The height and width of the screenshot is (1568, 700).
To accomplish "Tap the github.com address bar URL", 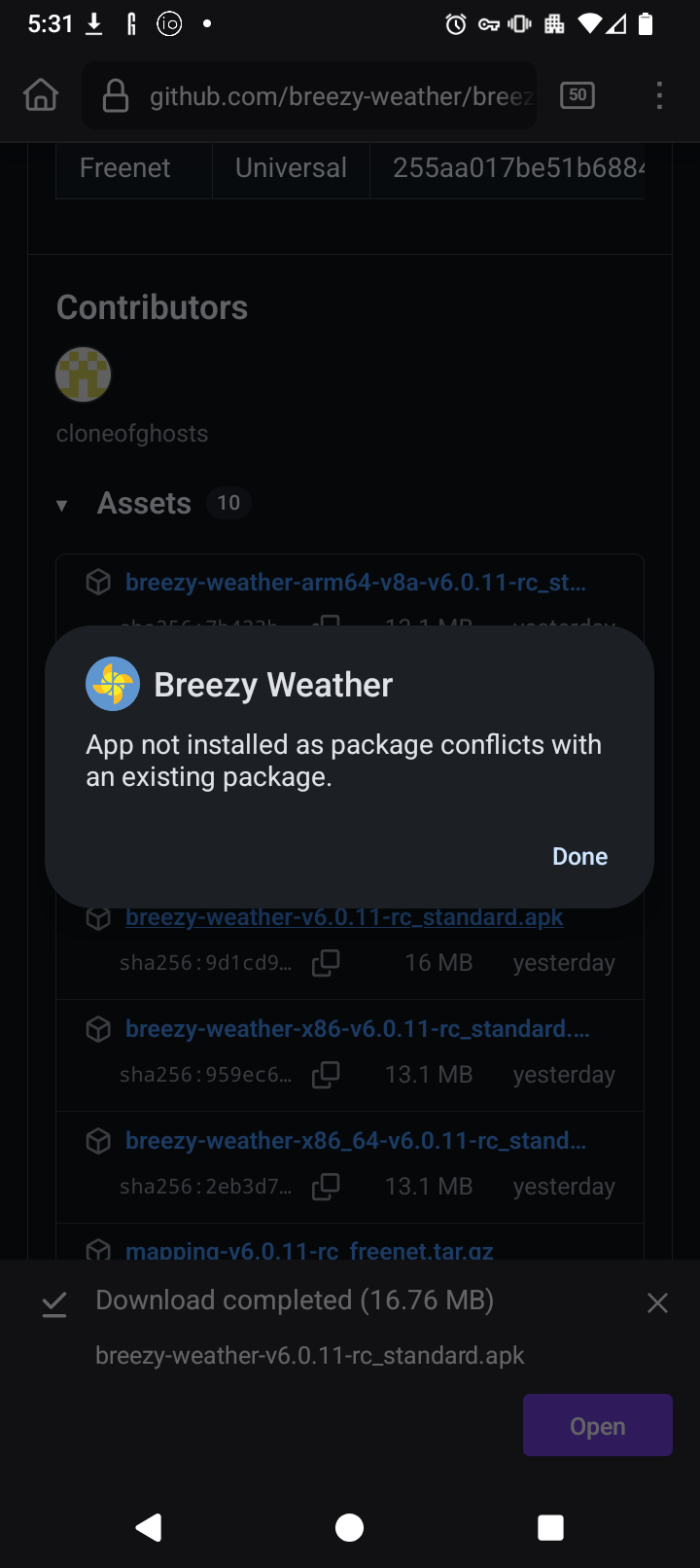I will tap(340, 96).
